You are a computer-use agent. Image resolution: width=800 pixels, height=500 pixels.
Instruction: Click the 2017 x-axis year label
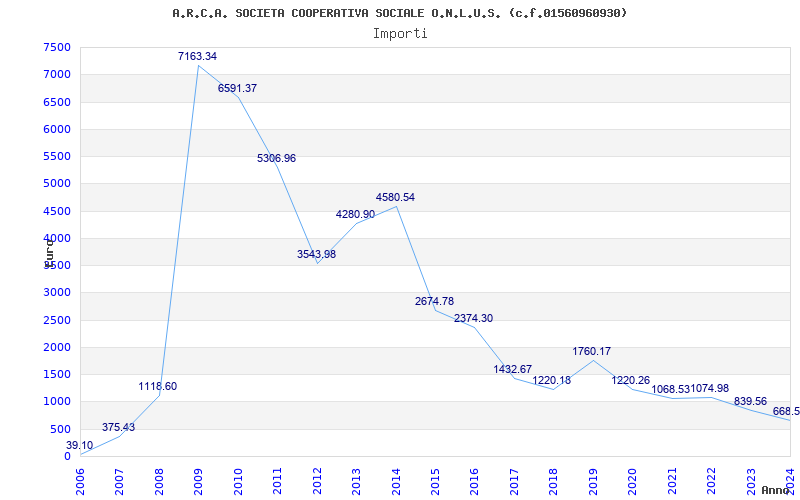pyautogui.click(x=514, y=481)
